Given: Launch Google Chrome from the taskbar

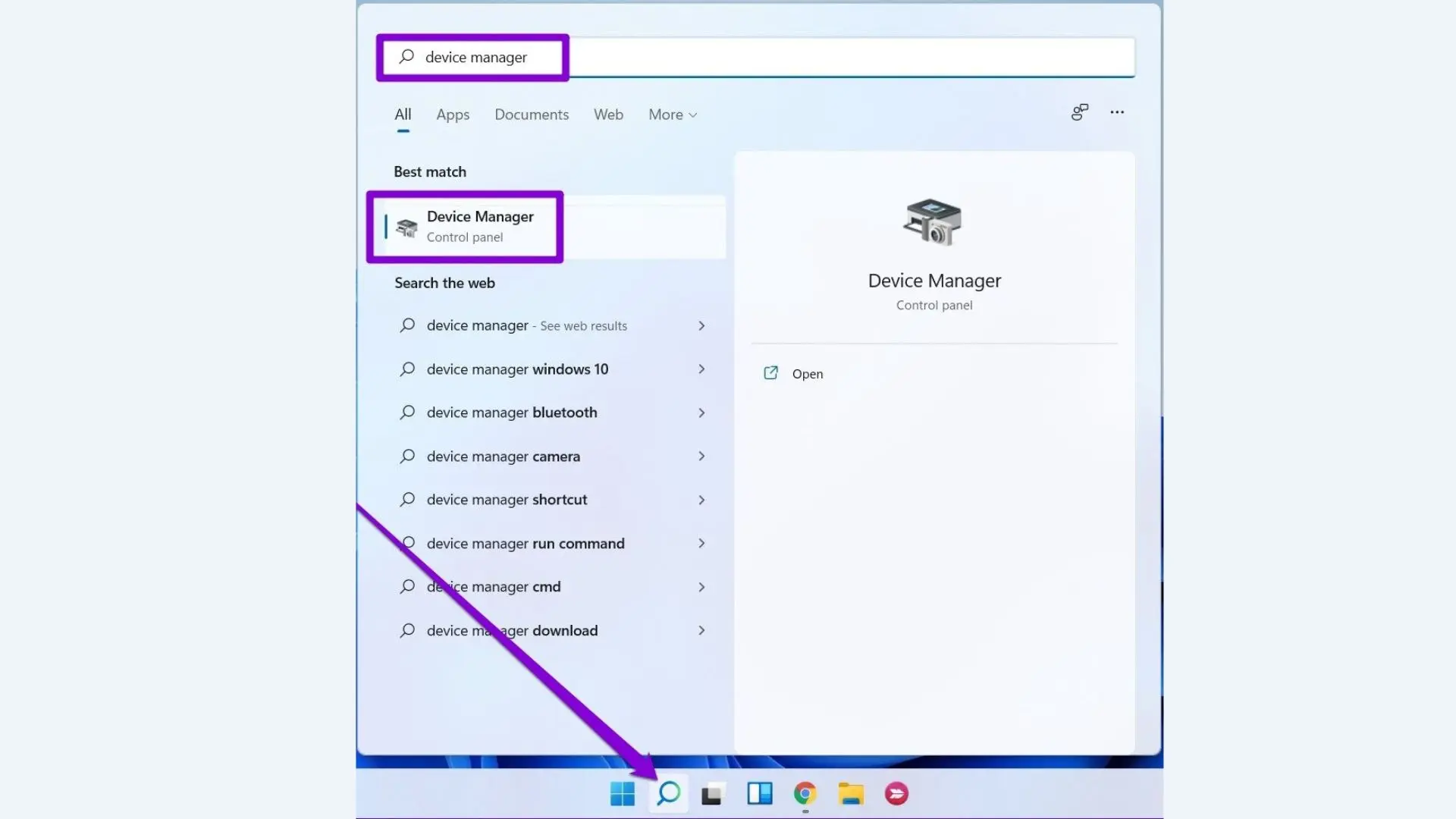Looking at the screenshot, I should (805, 794).
